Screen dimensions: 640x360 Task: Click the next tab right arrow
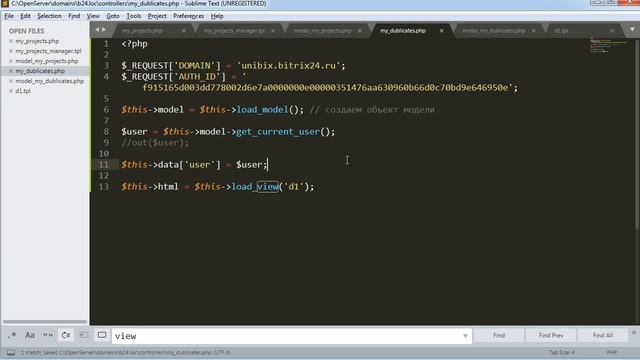[x=104, y=30]
